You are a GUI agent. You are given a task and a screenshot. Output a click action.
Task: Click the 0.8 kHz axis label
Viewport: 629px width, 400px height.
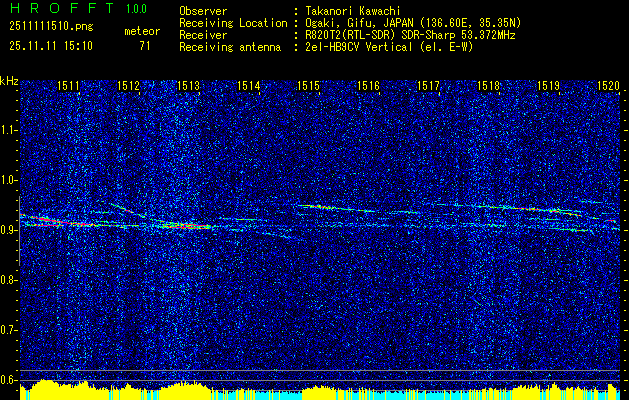tap(8, 280)
